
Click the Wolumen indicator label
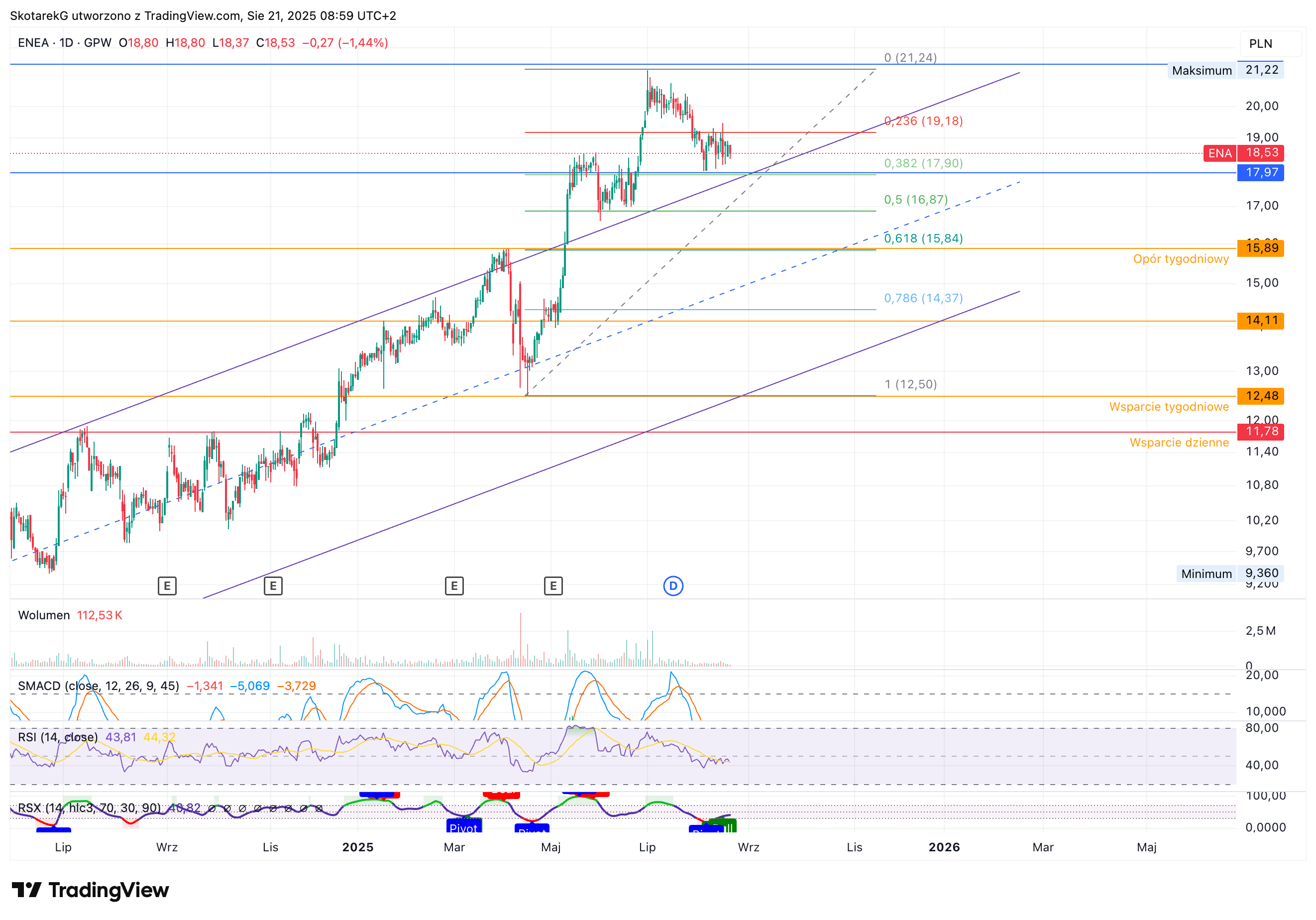click(44, 615)
